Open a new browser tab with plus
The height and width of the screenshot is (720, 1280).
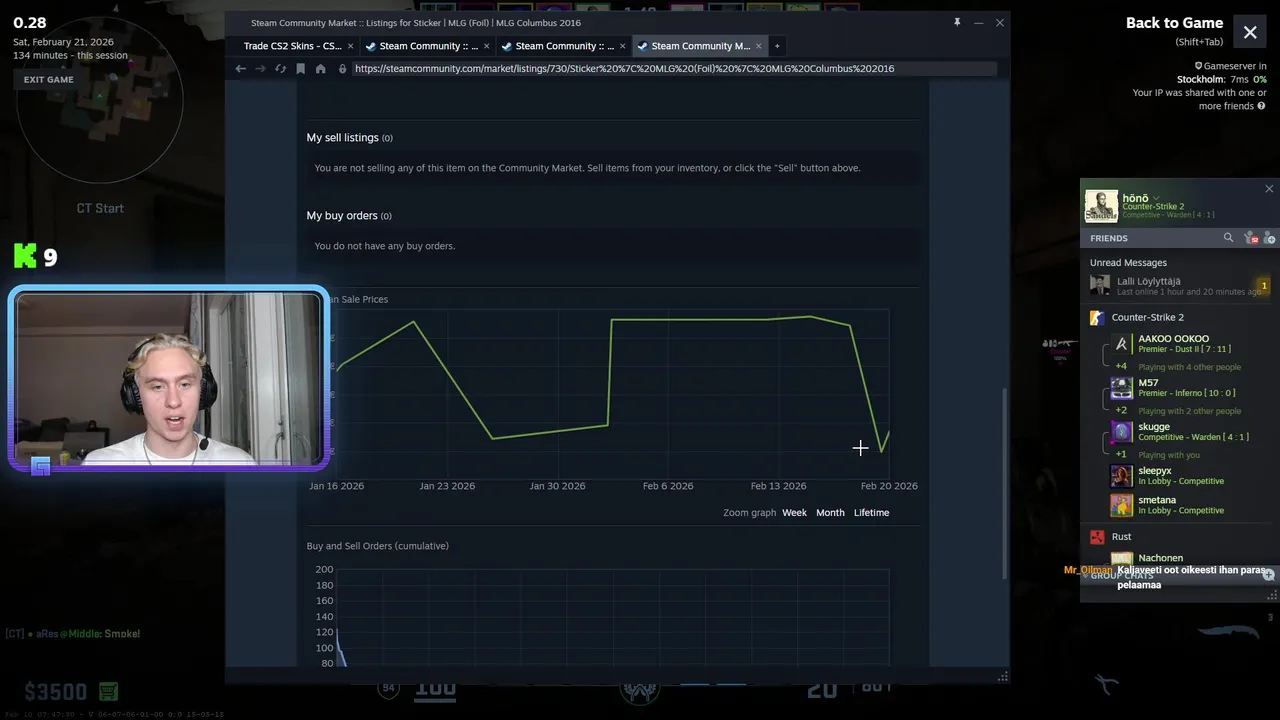pyautogui.click(x=777, y=46)
